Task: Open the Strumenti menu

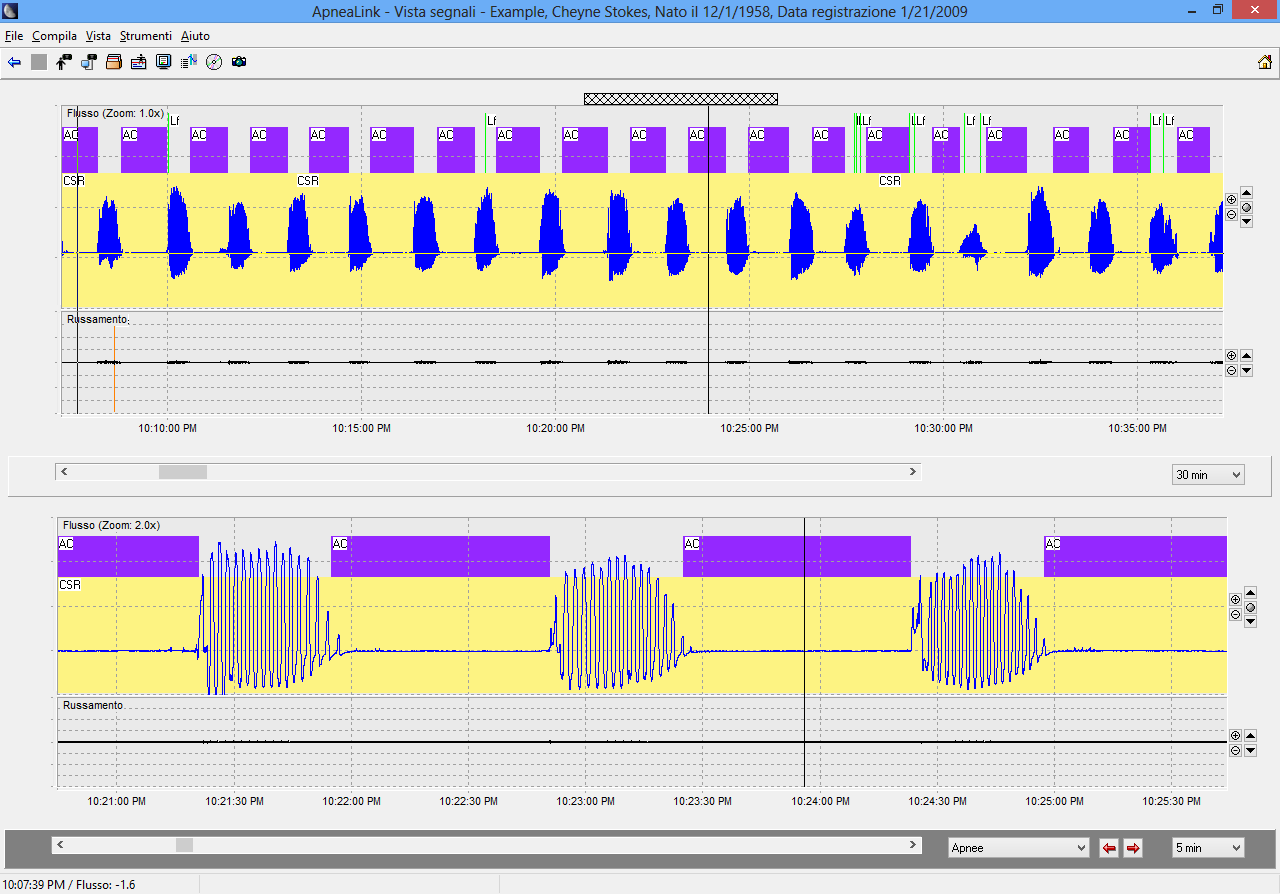Action: [146, 36]
